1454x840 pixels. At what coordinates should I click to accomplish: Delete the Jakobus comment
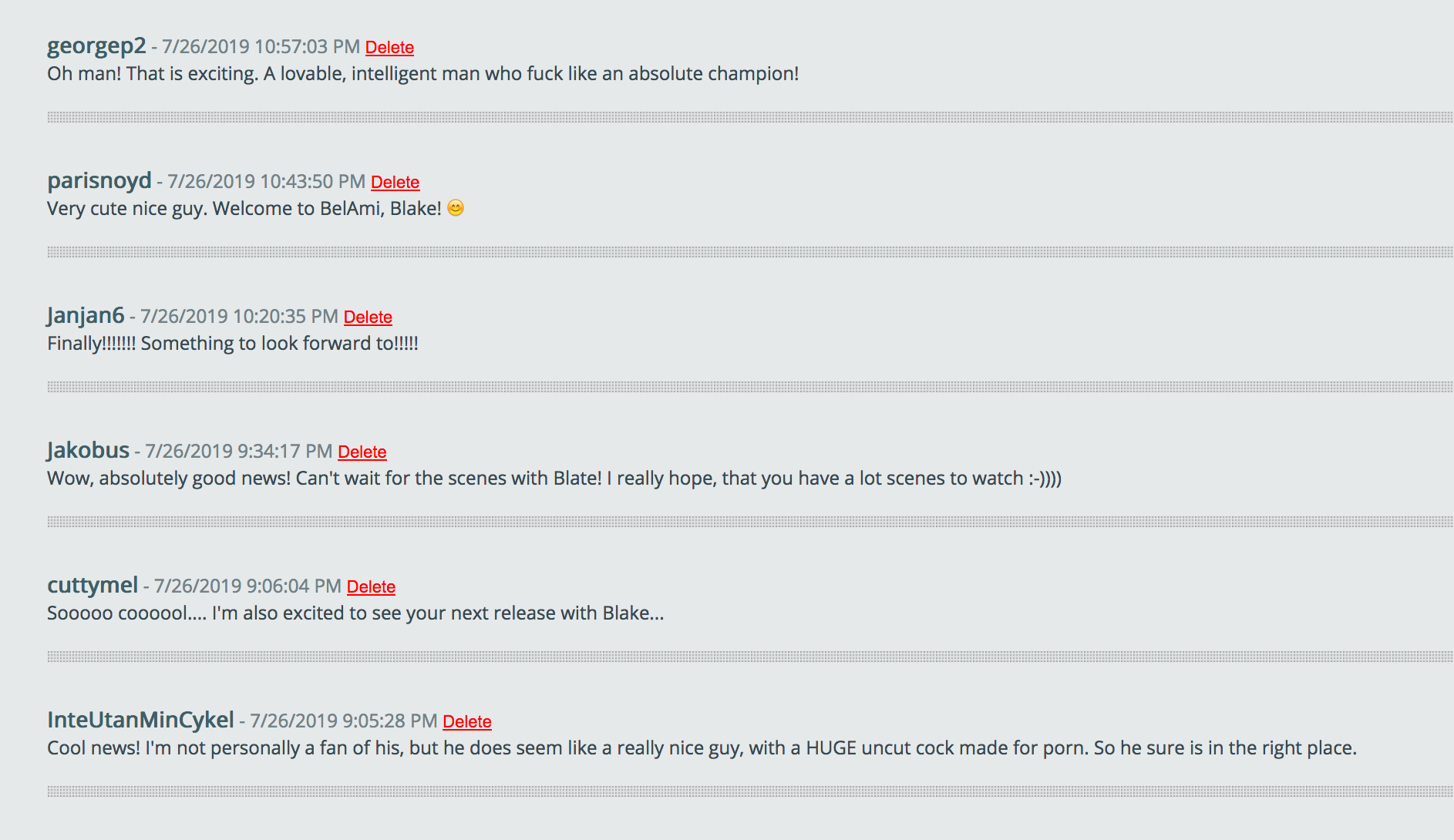point(362,452)
